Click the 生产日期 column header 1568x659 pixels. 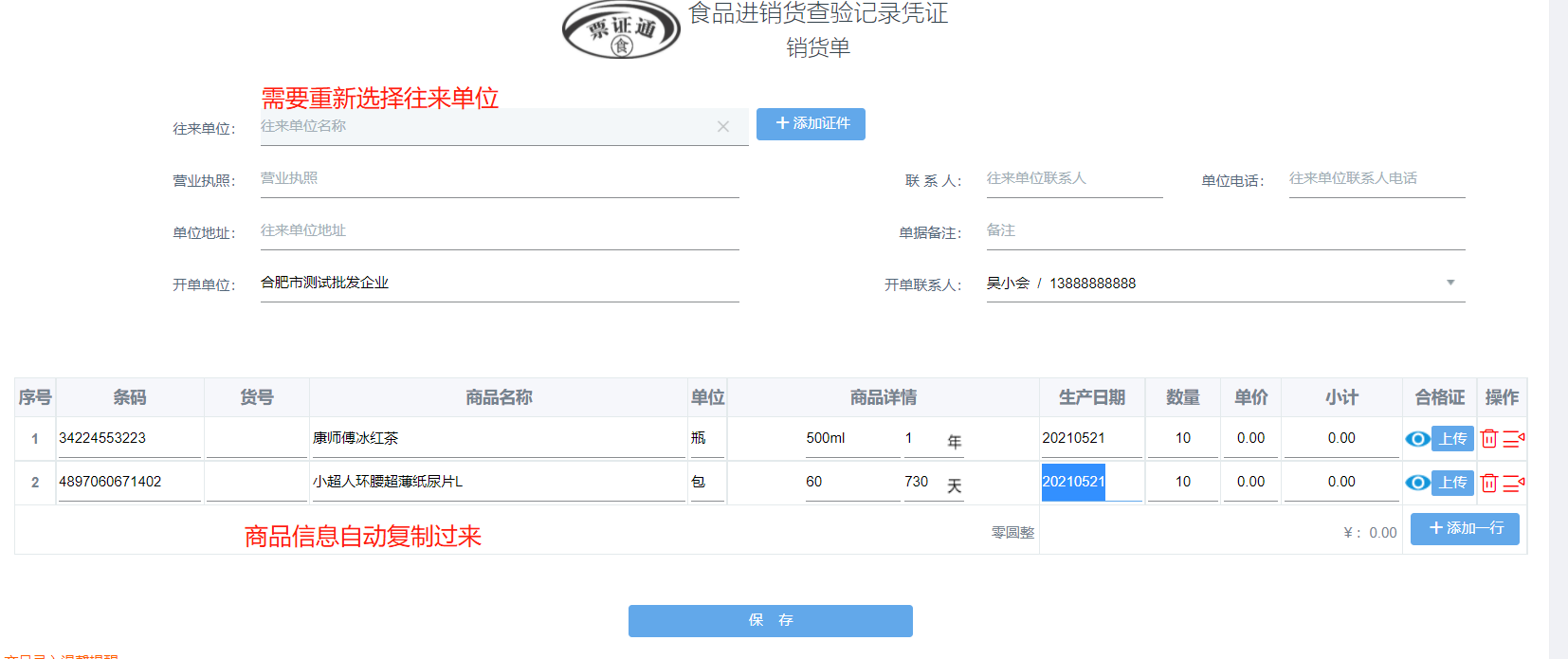1092,397
